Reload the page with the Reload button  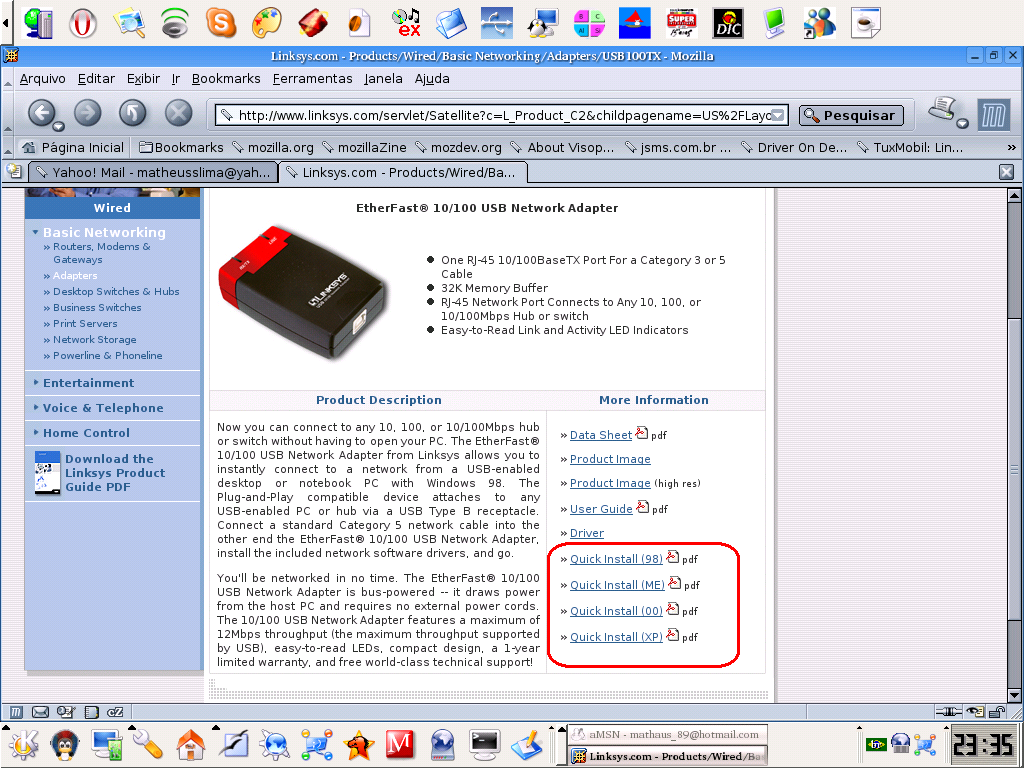[x=133, y=113]
